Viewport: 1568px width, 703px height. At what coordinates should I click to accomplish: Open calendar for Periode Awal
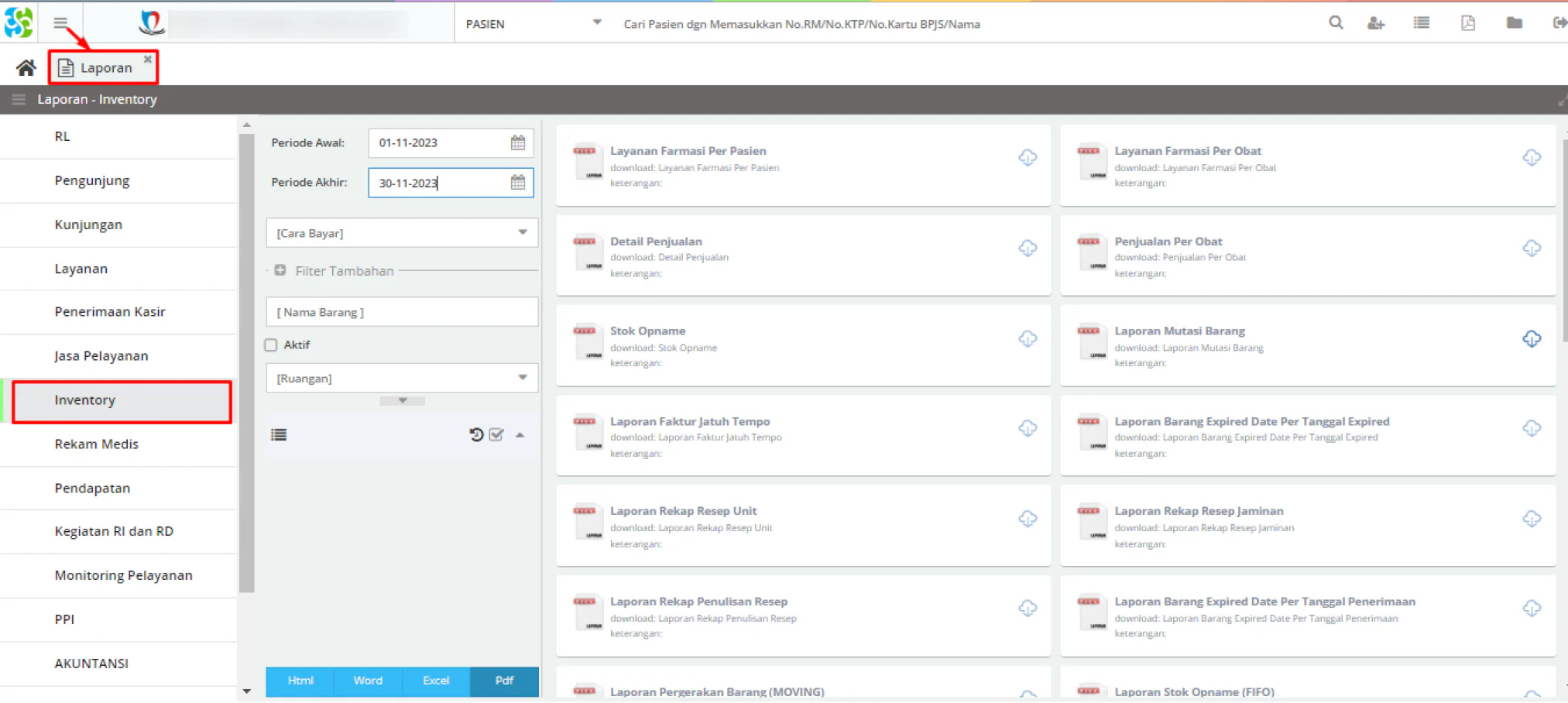tap(518, 142)
